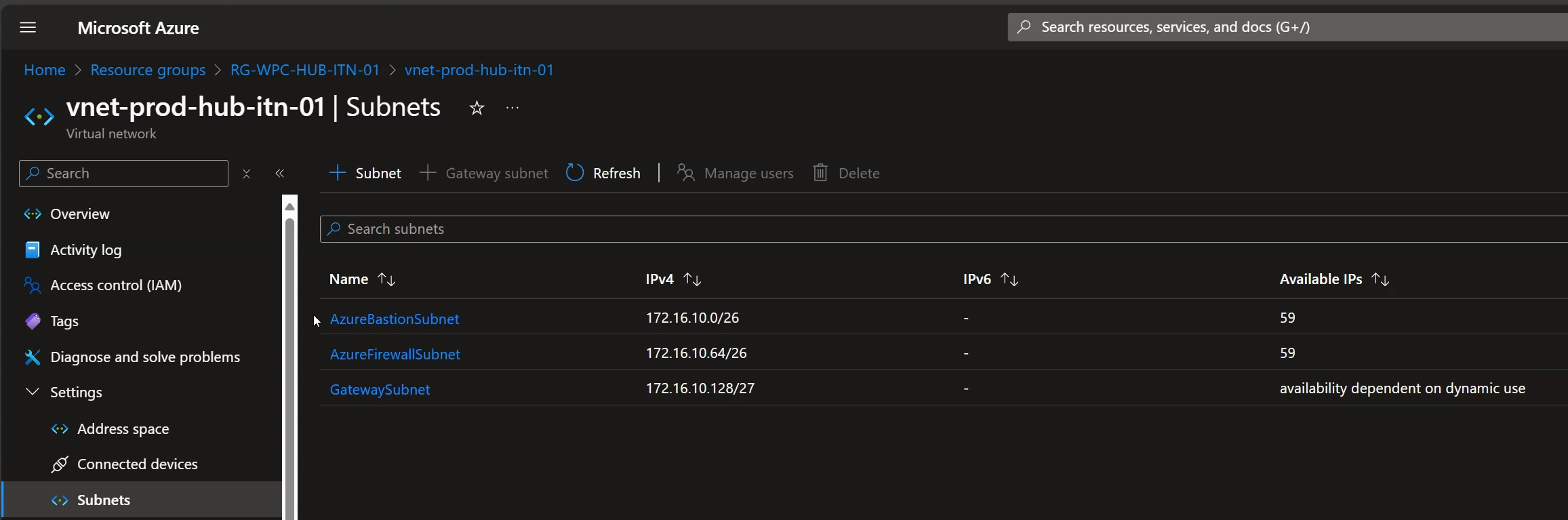Open the AzureBastionSubnet link

[x=395, y=319]
